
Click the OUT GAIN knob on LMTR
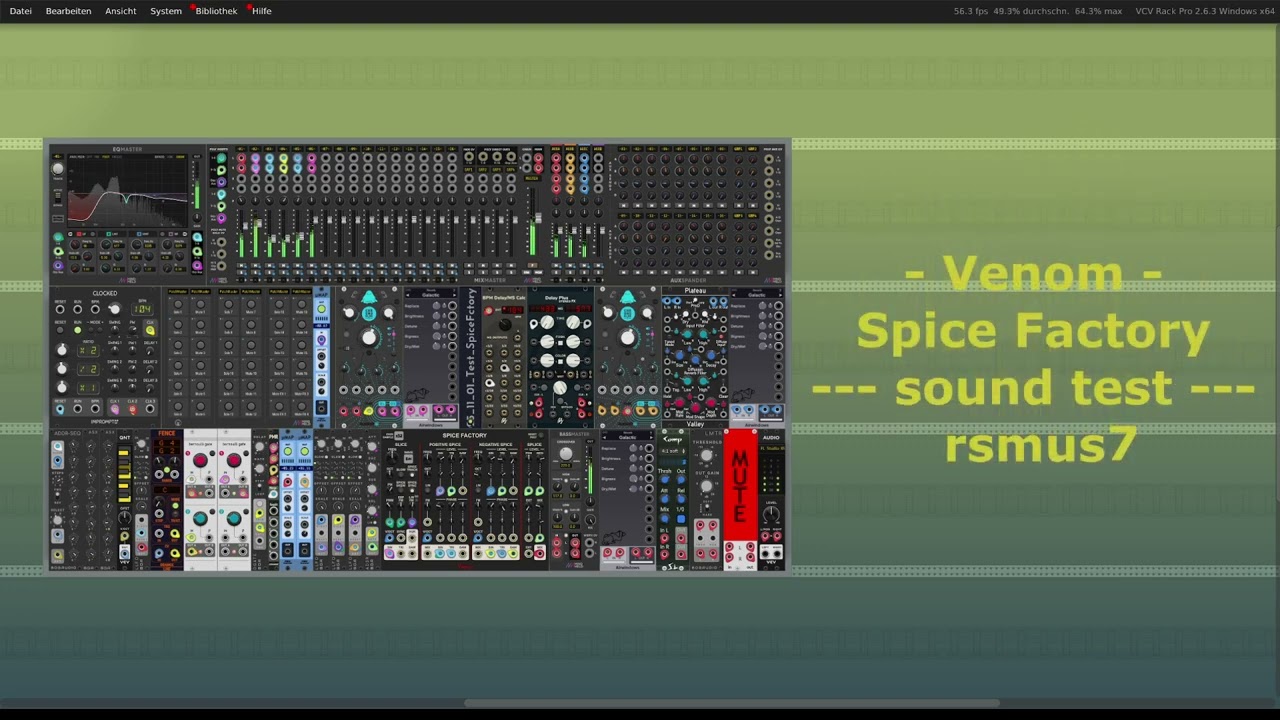tap(706, 486)
